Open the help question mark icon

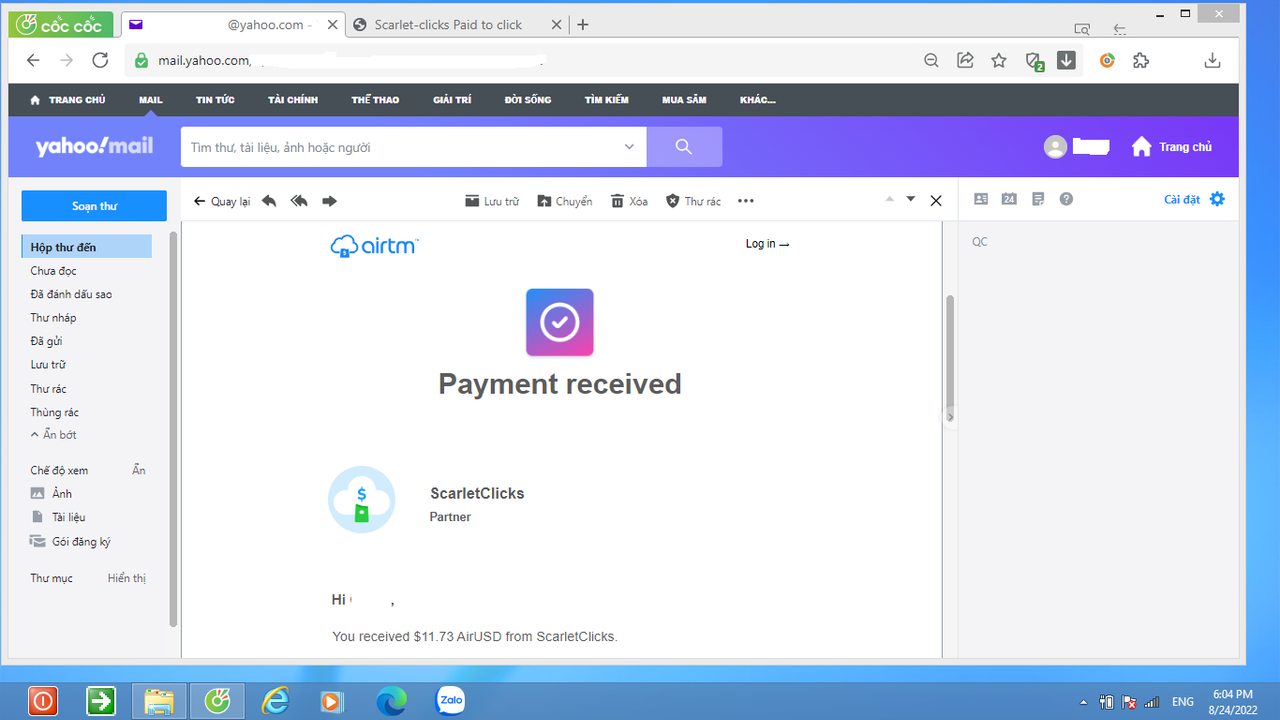pos(1066,199)
